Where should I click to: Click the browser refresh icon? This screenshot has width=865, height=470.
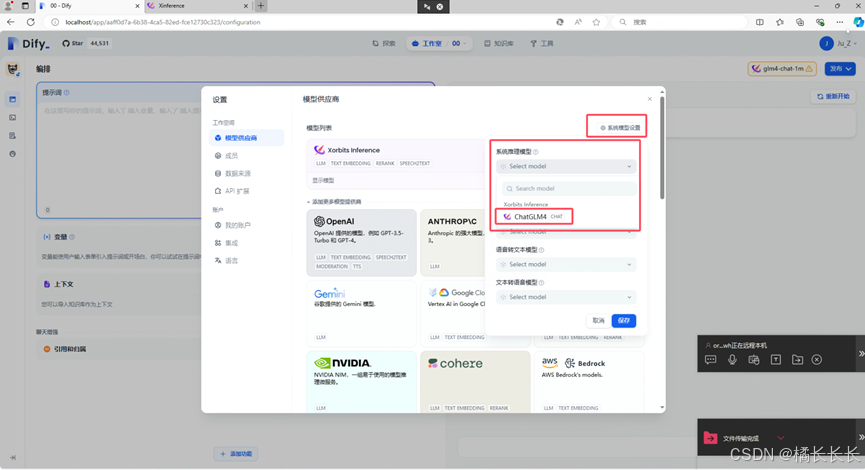pyautogui.click(x=31, y=22)
